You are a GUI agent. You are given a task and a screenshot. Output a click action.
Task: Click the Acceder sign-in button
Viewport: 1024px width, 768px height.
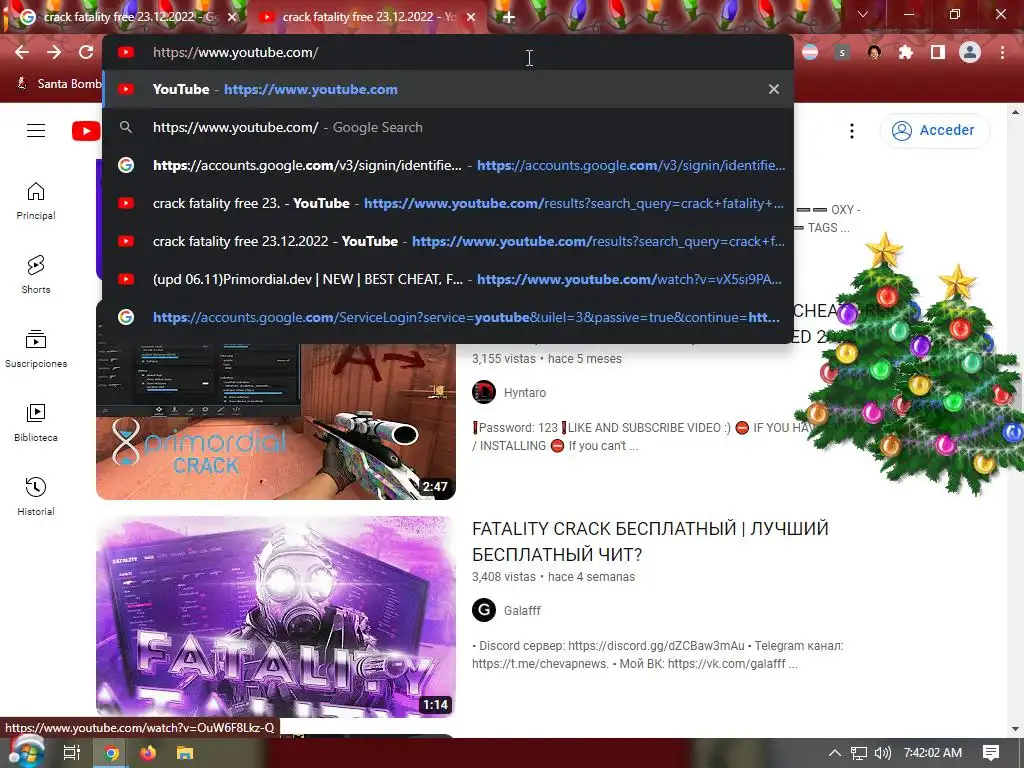point(935,131)
